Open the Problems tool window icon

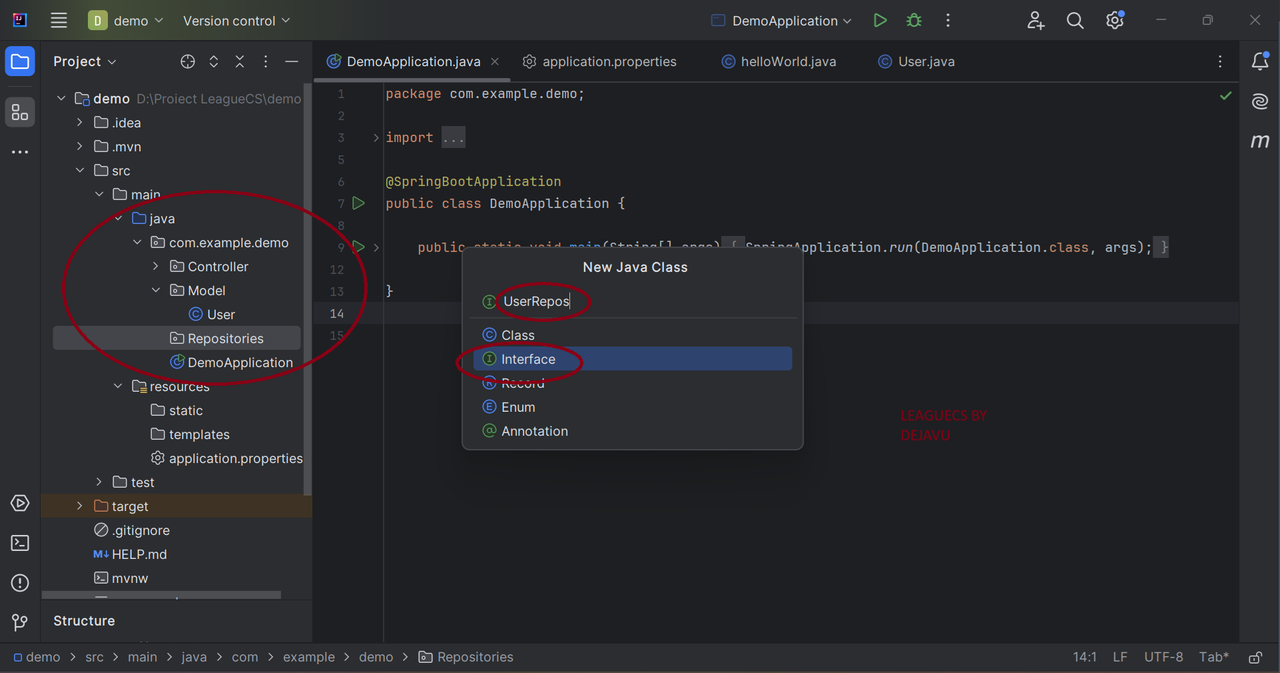(x=20, y=583)
